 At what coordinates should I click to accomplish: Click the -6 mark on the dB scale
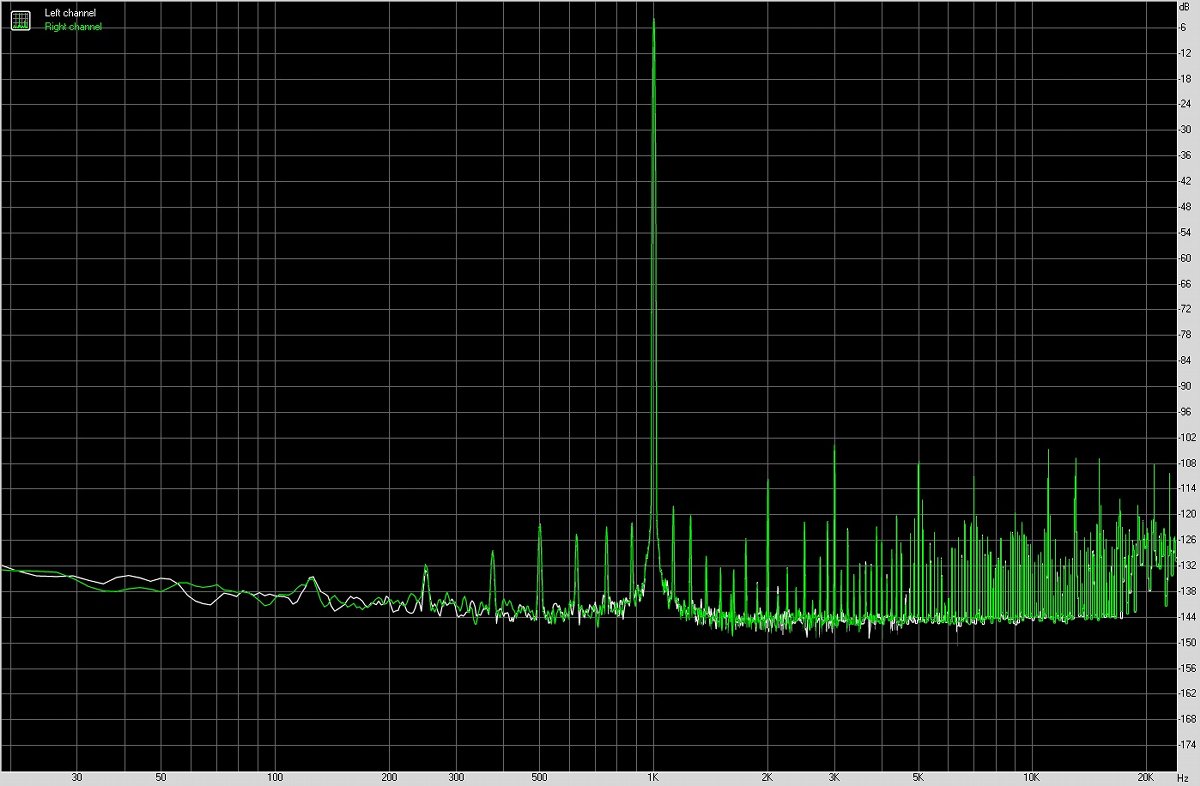(x=1186, y=27)
